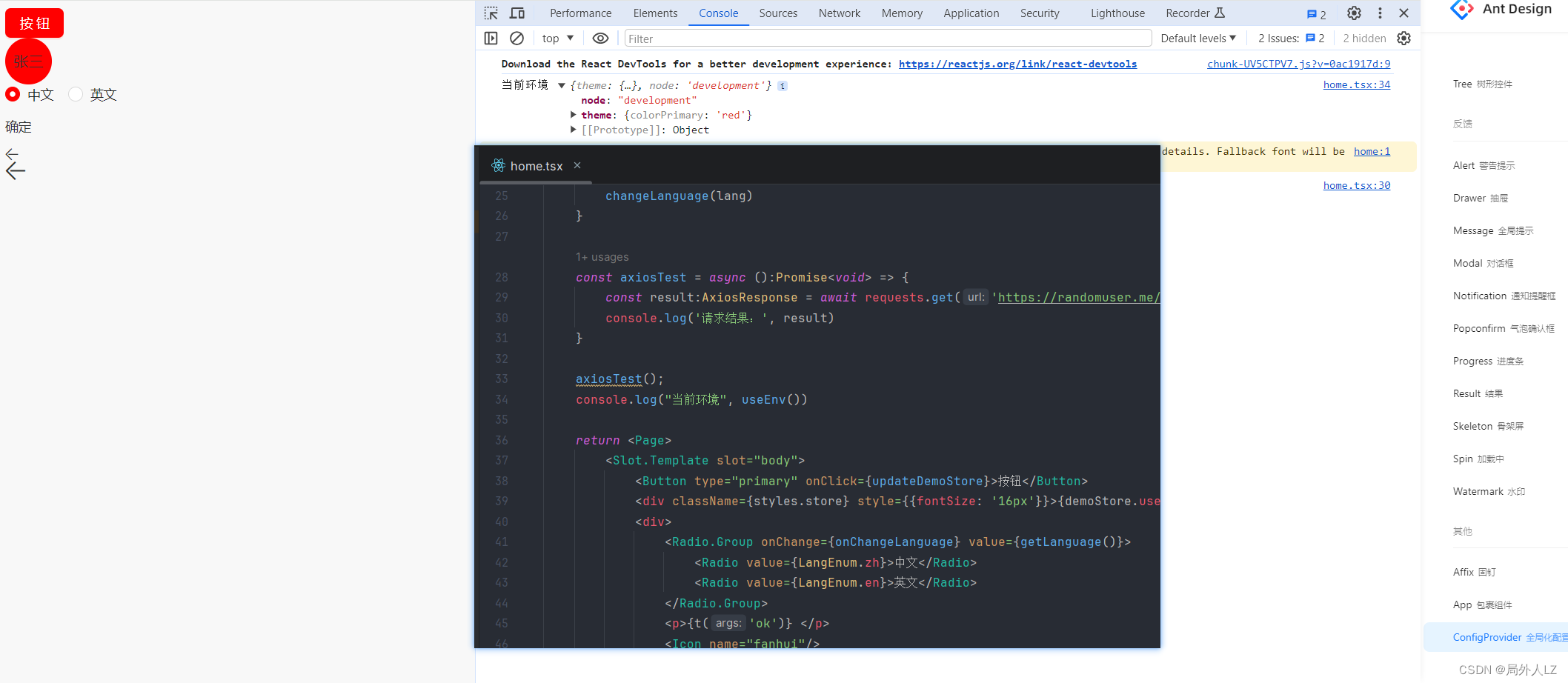Click the React icon on home.tsx tab
1568x683 pixels.
[498, 165]
